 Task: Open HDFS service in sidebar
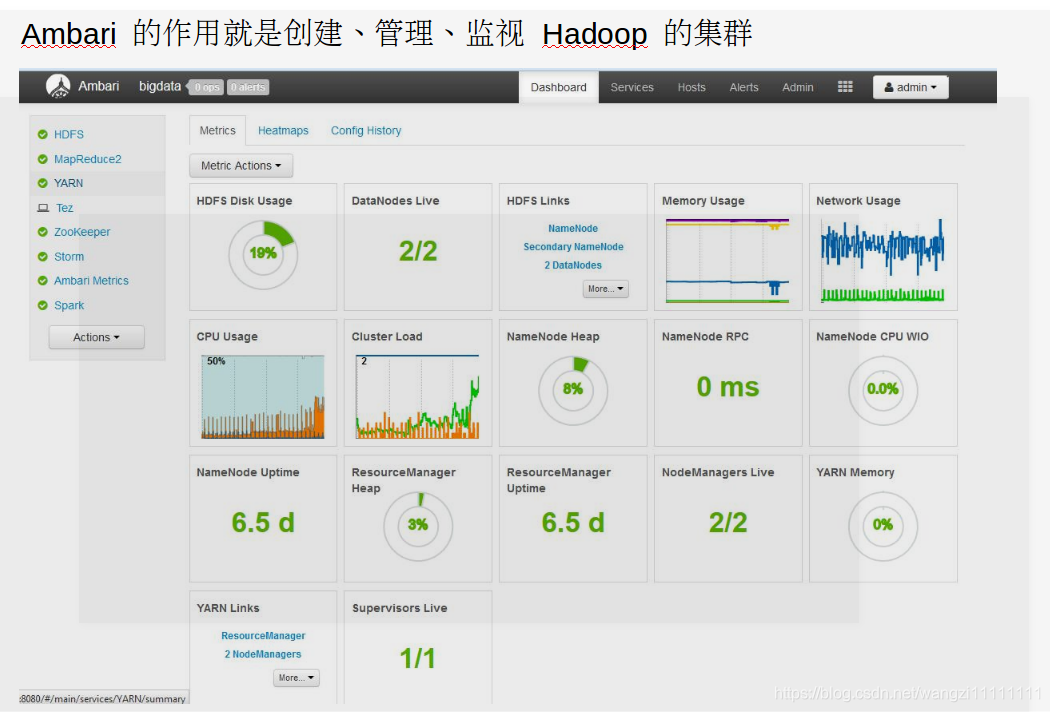pos(69,135)
